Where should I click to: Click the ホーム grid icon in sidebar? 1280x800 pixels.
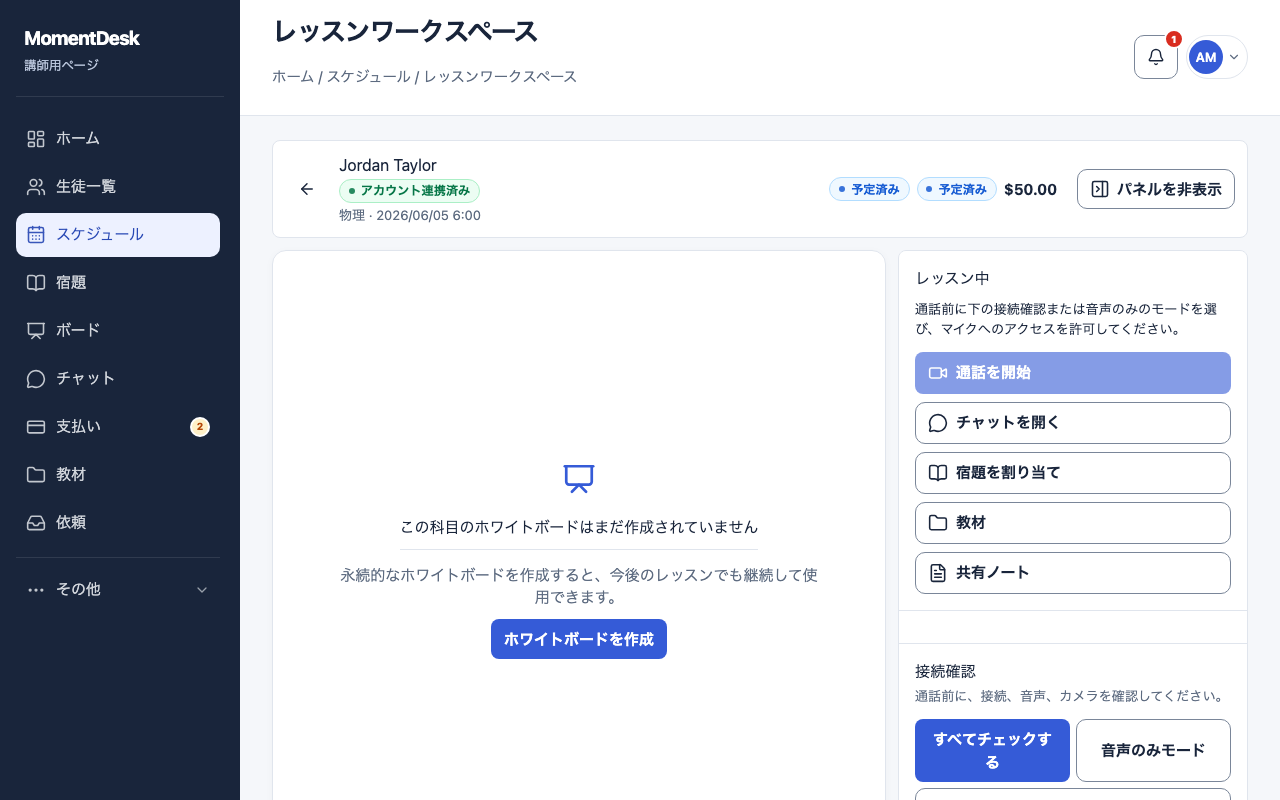click(x=36, y=139)
